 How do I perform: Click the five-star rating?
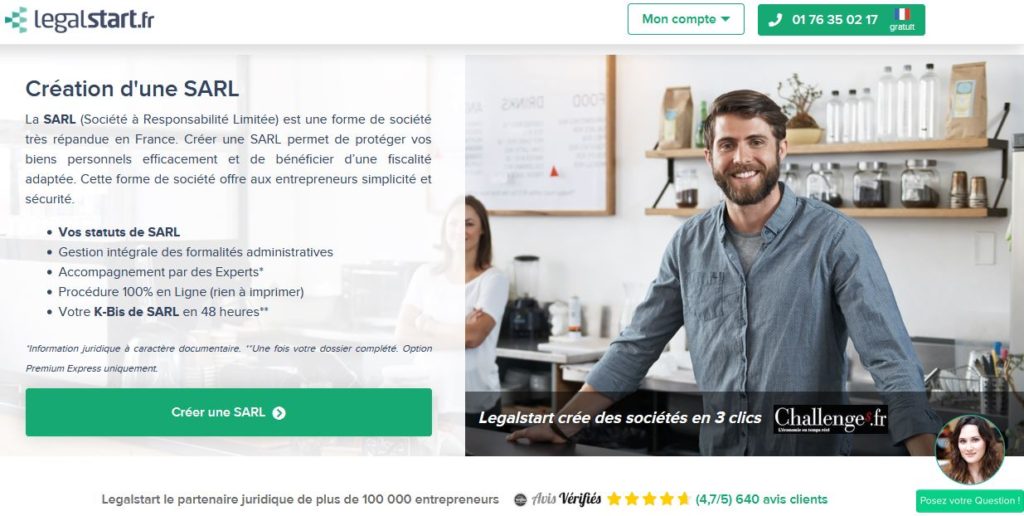[648, 500]
